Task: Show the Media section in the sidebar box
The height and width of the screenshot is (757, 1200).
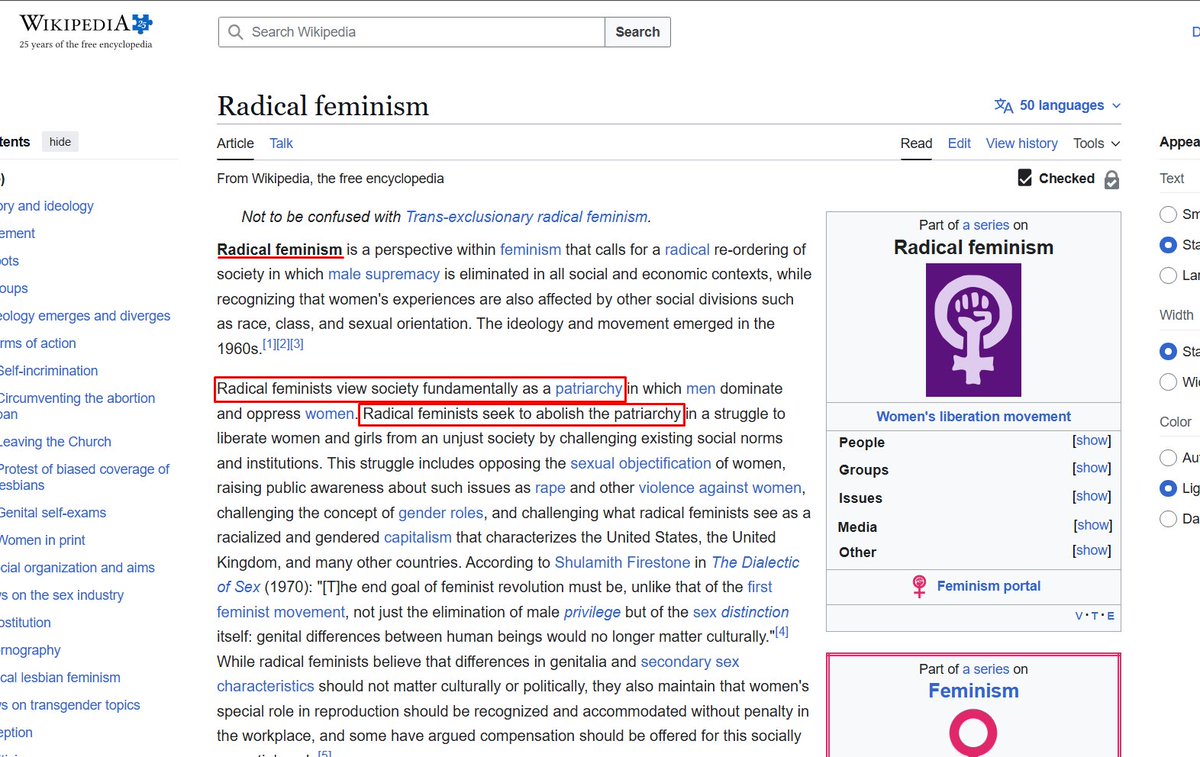Action: click(x=1092, y=524)
